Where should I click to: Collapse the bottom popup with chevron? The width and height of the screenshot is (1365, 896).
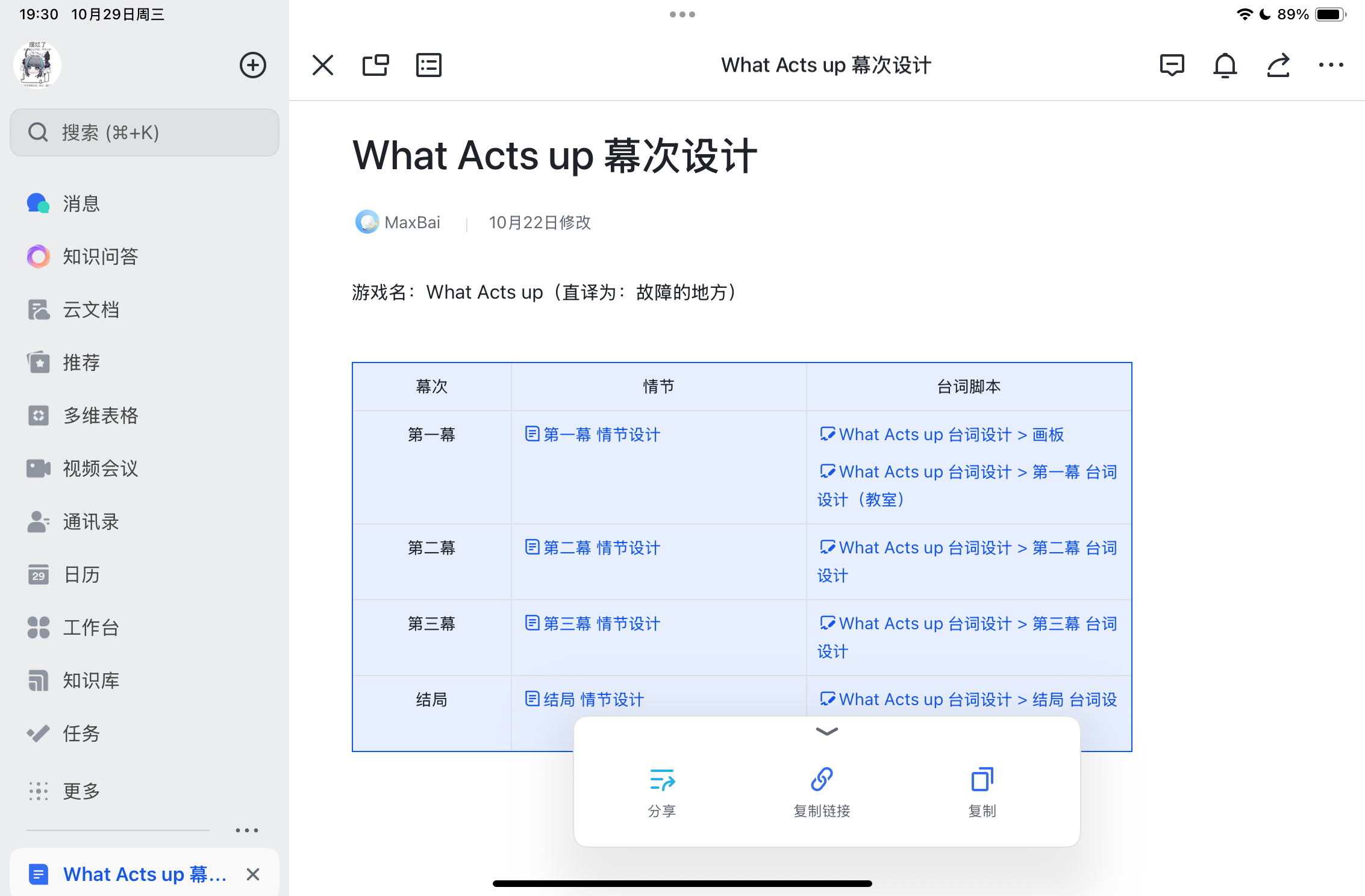(826, 732)
